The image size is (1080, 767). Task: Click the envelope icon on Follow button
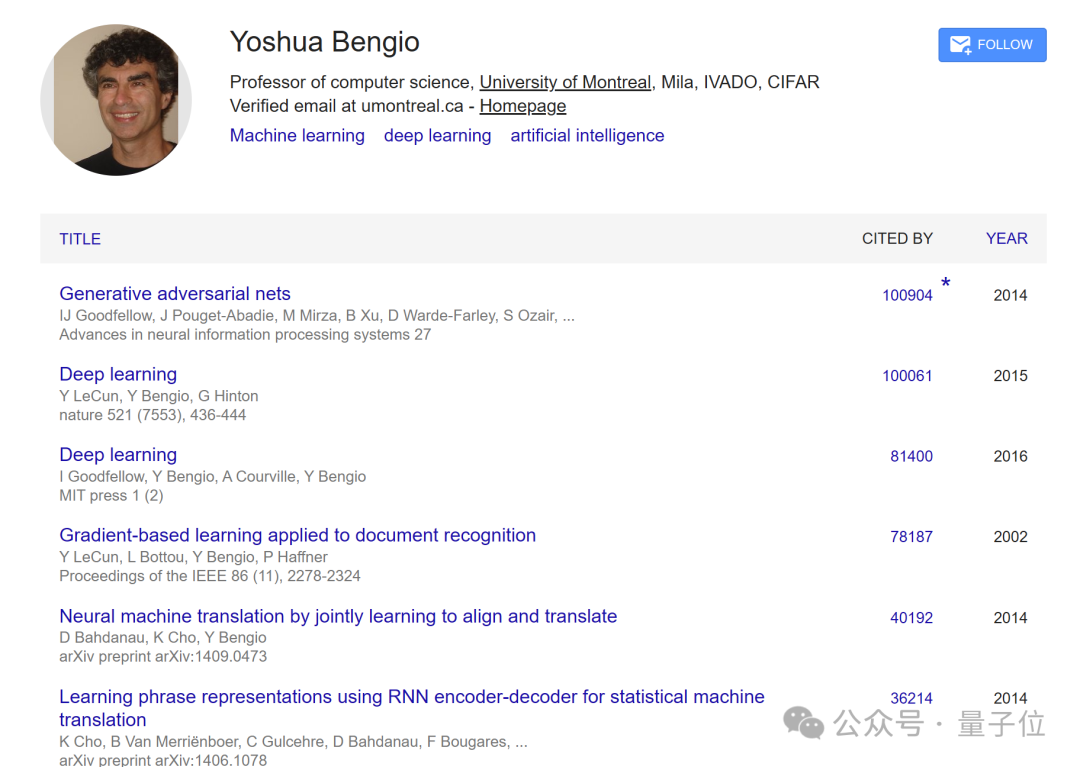[x=960, y=45]
